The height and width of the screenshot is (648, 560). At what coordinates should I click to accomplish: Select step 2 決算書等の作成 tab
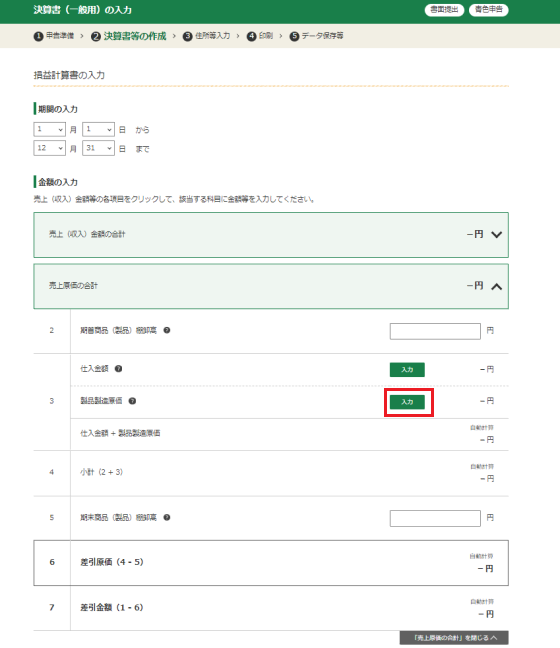click(x=129, y=36)
